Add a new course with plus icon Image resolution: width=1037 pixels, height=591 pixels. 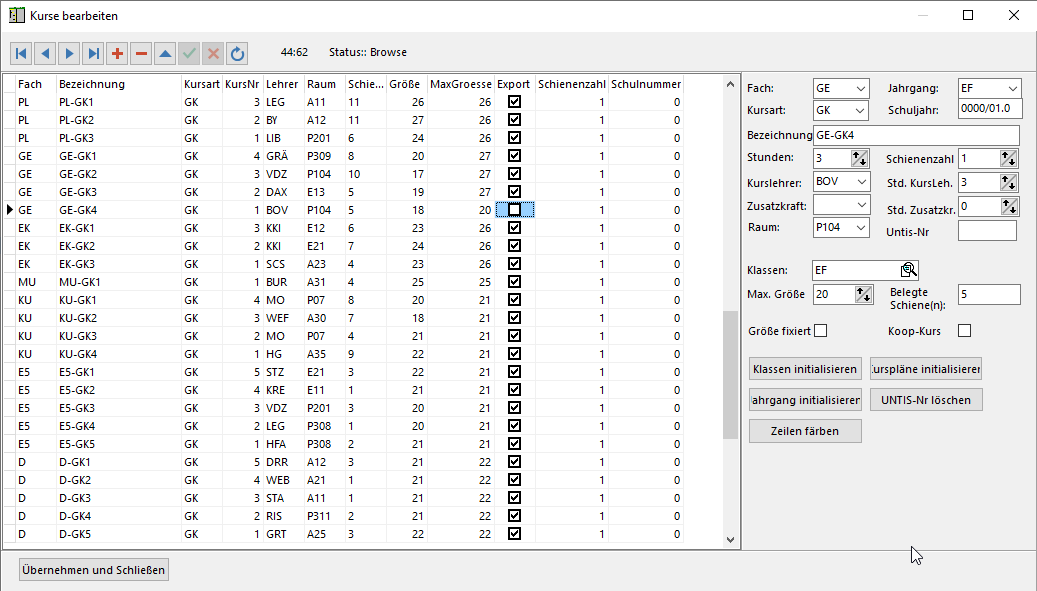pos(118,53)
